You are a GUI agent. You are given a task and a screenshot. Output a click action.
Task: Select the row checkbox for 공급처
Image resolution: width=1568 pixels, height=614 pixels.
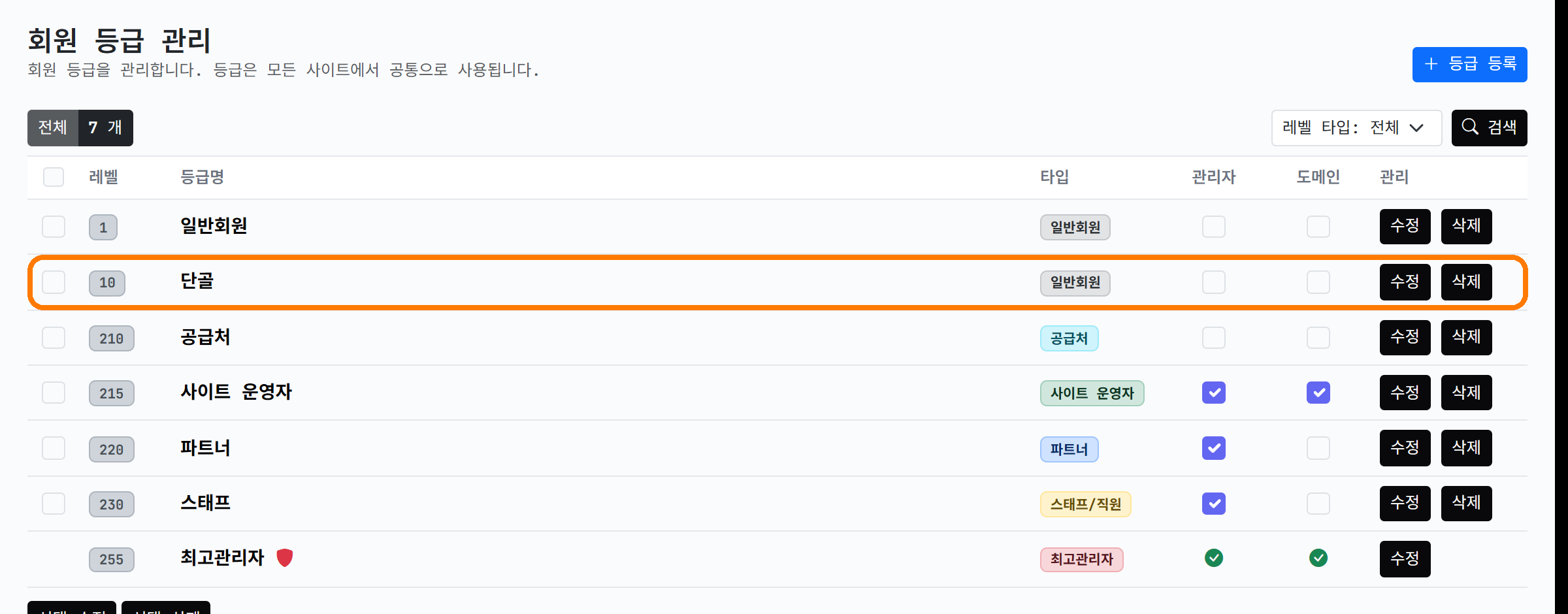(54, 338)
